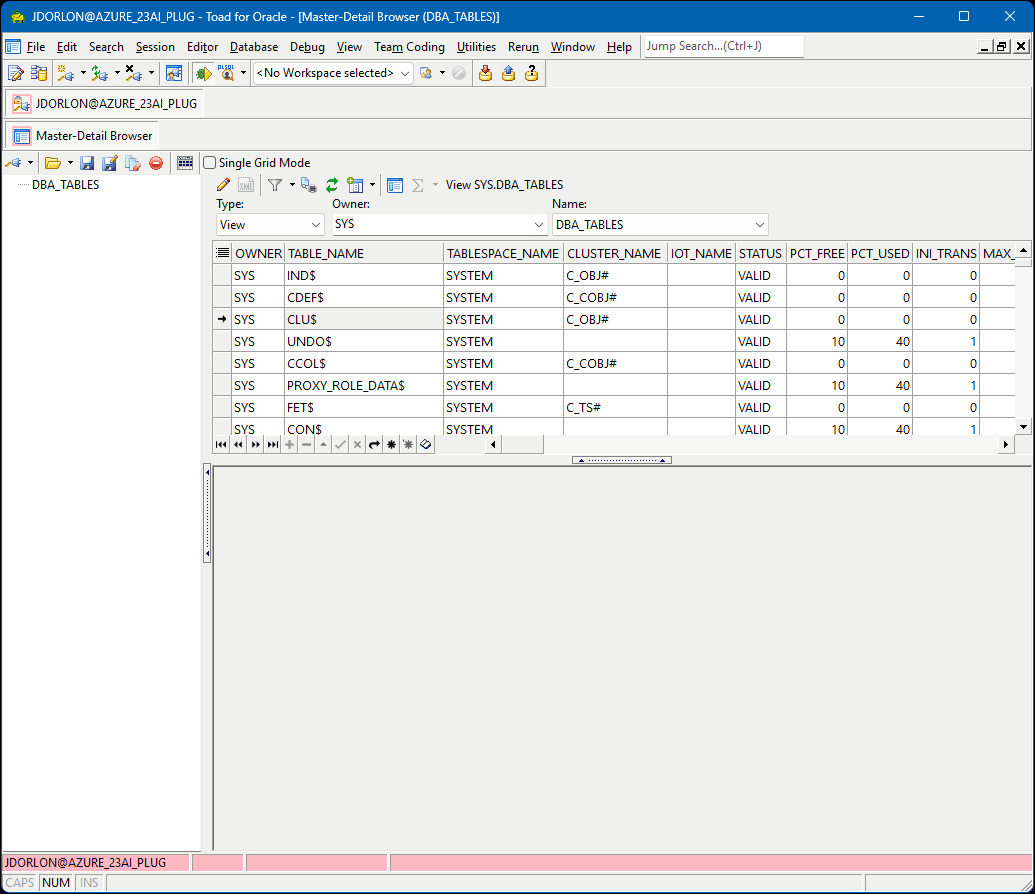
Task: Click the print/export dataset icon
Action: (309, 185)
